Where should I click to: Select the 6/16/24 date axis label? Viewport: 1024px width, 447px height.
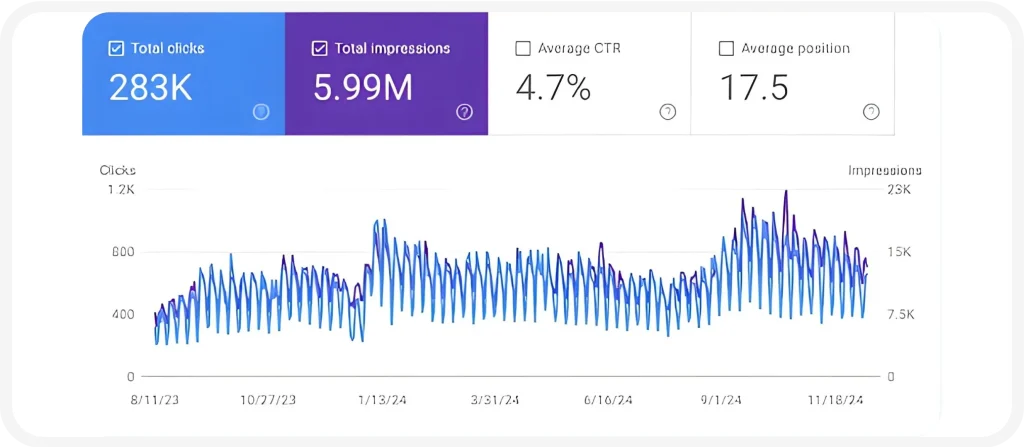point(608,399)
